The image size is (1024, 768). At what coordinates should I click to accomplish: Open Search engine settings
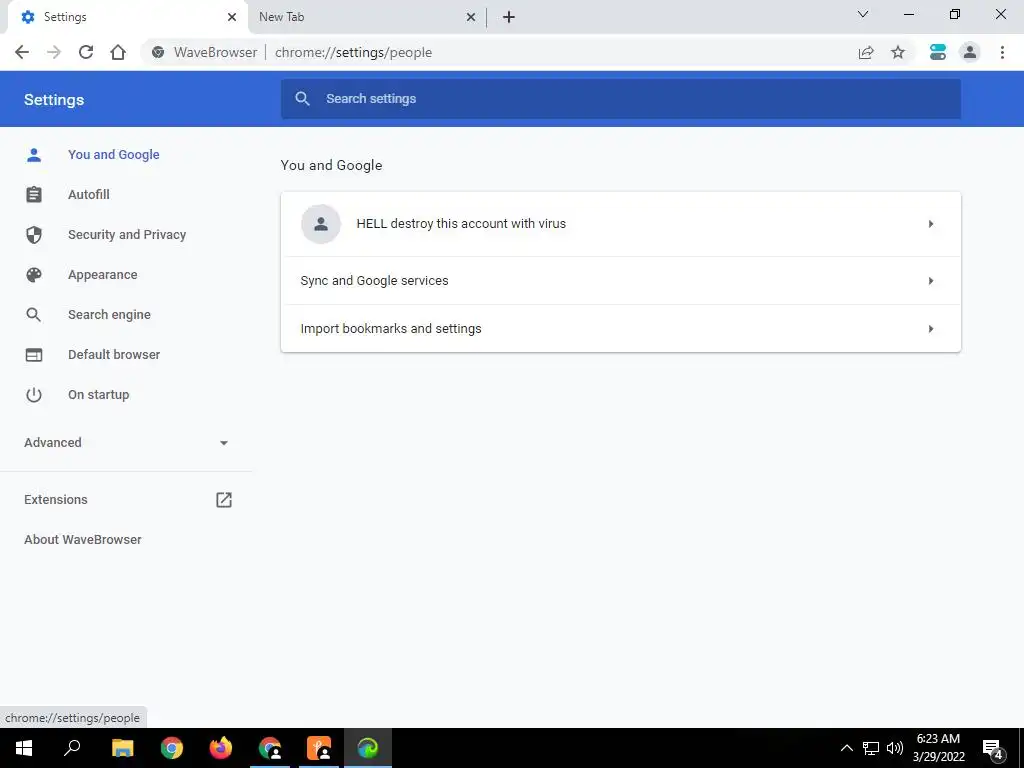pyautogui.click(x=109, y=315)
